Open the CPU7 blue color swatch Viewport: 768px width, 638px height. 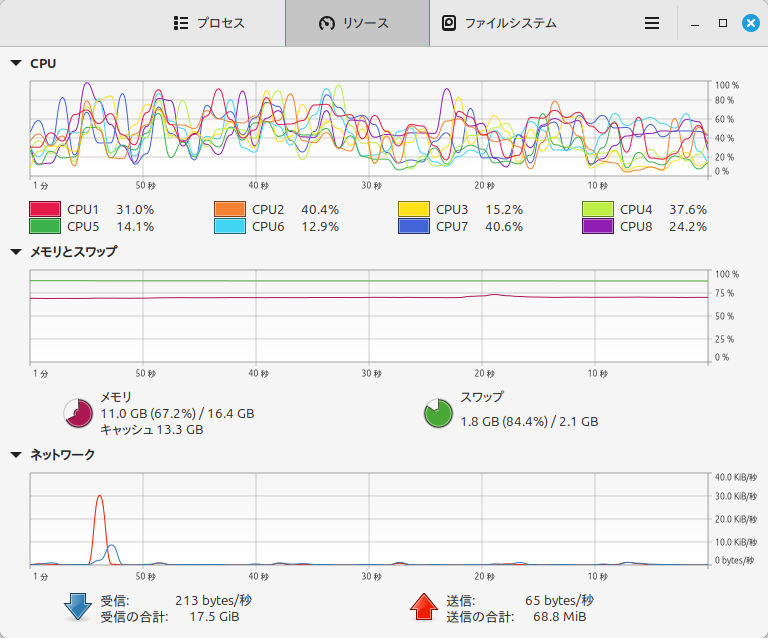pos(413,226)
